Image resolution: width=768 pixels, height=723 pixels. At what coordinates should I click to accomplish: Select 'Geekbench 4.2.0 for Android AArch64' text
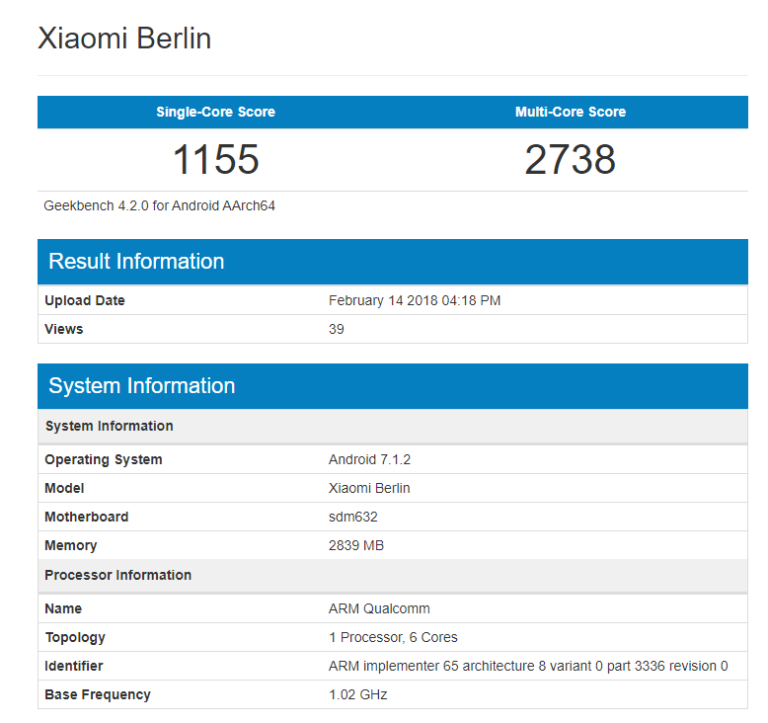click(x=159, y=206)
